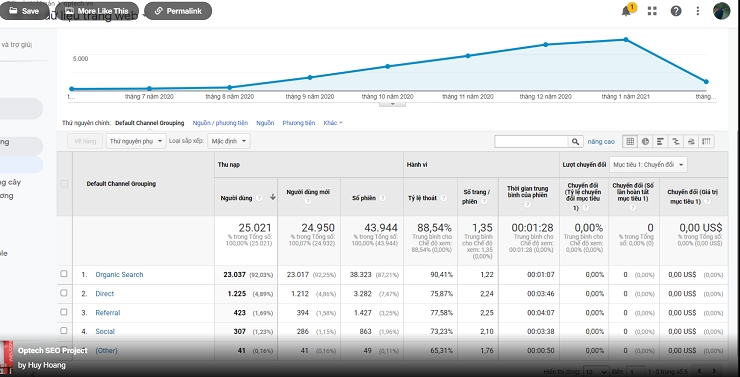Open the (Other) channel link
Viewport: 740px width, 377px height.
click(x=106, y=351)
